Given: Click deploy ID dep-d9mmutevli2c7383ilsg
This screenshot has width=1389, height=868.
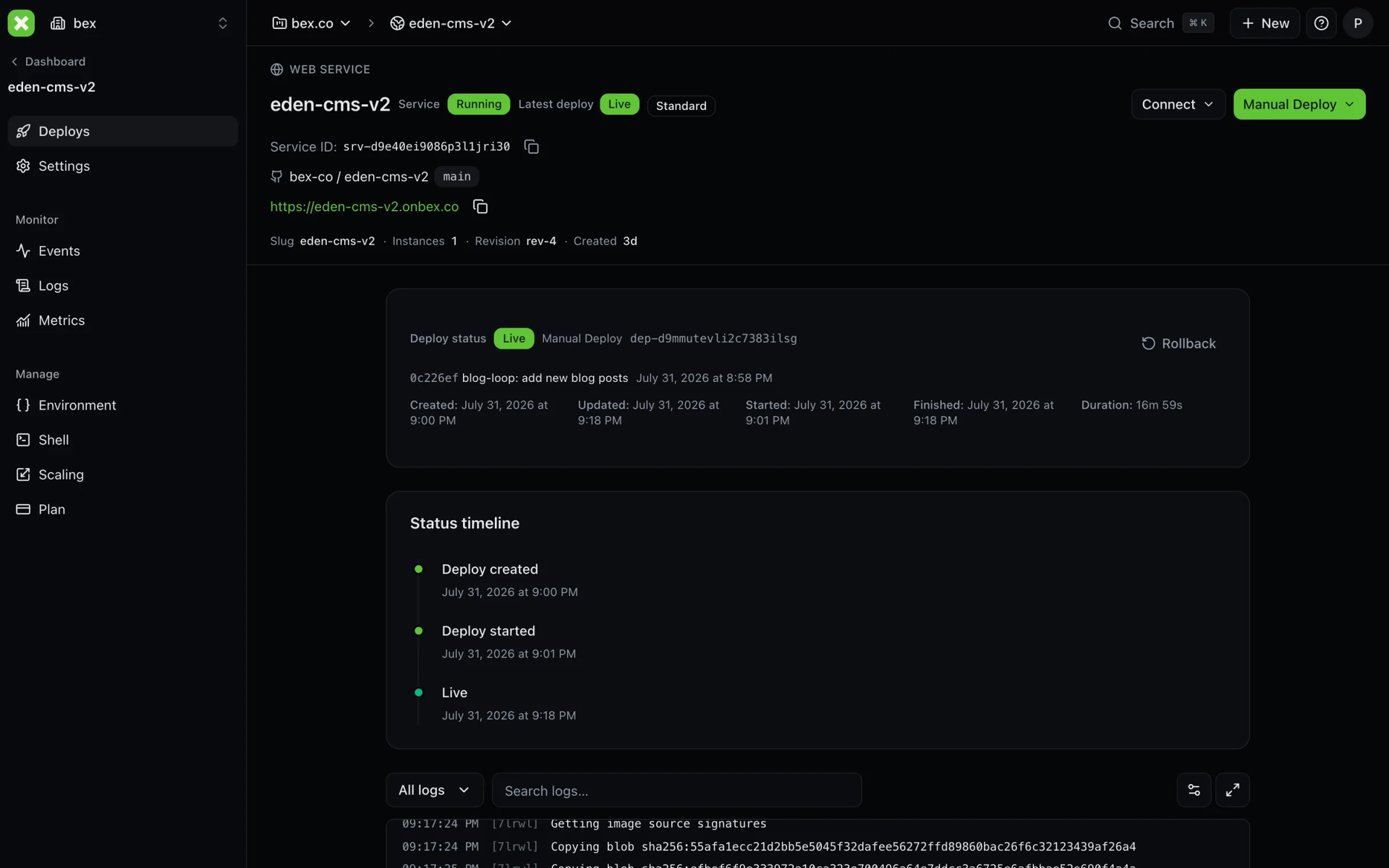Looking at the screenshot, I should click(713, 339).
